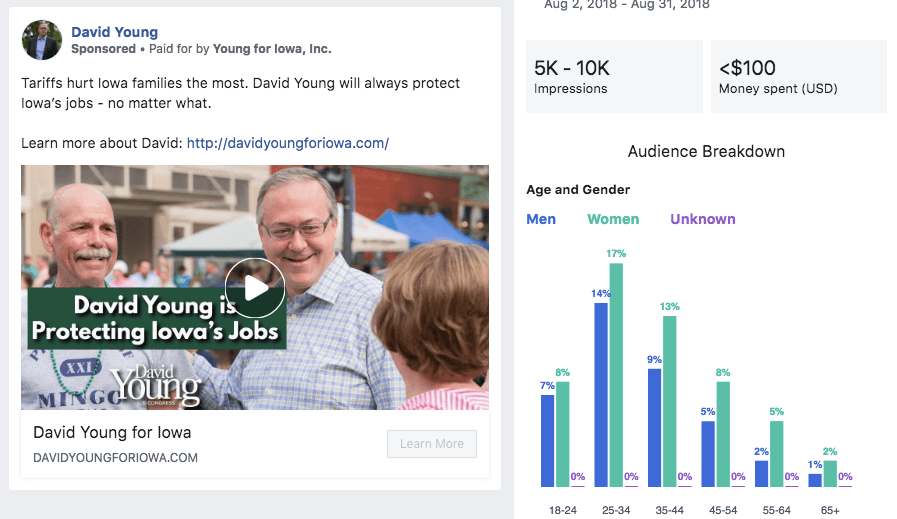
Task: Click the 13% women bar for 35-44
Action: click(x=670, y=401)
